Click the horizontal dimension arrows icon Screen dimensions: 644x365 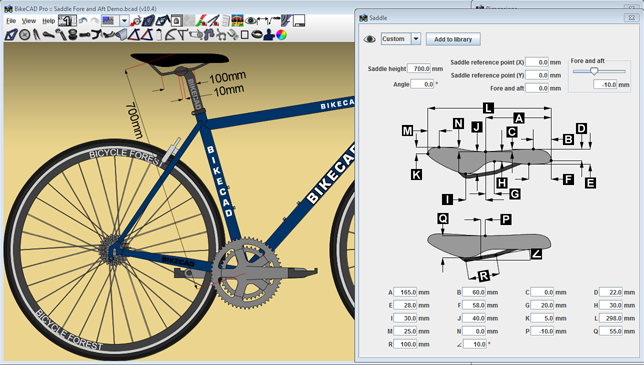click(x=262, y=19)
